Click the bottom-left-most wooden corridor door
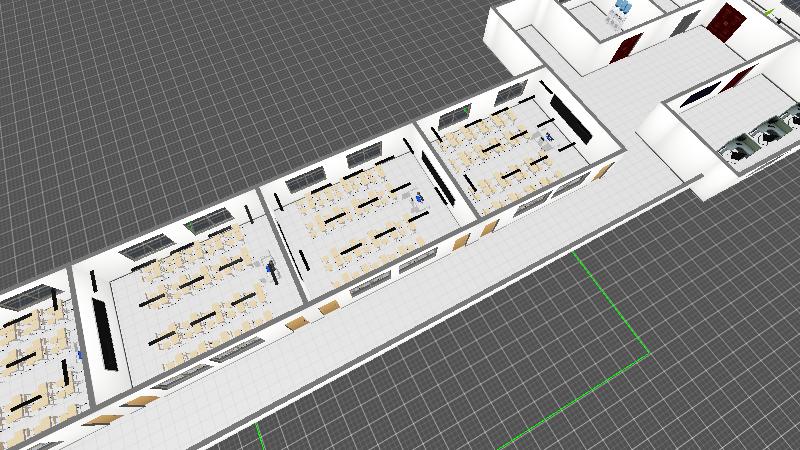800x450 pixels. tap(98, 419)
